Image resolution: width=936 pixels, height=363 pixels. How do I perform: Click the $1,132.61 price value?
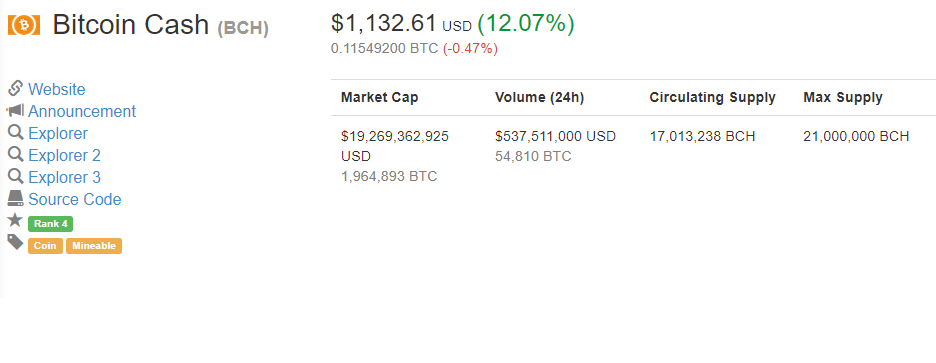pos(384,23)
